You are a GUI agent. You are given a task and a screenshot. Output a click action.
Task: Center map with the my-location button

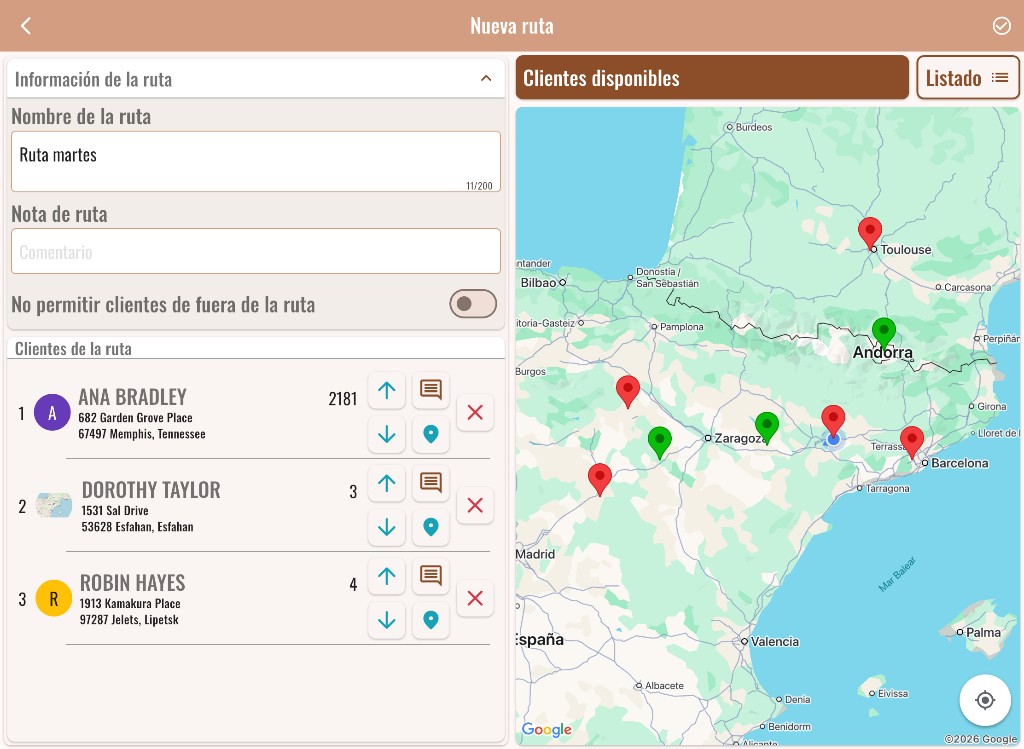point(985,701)
